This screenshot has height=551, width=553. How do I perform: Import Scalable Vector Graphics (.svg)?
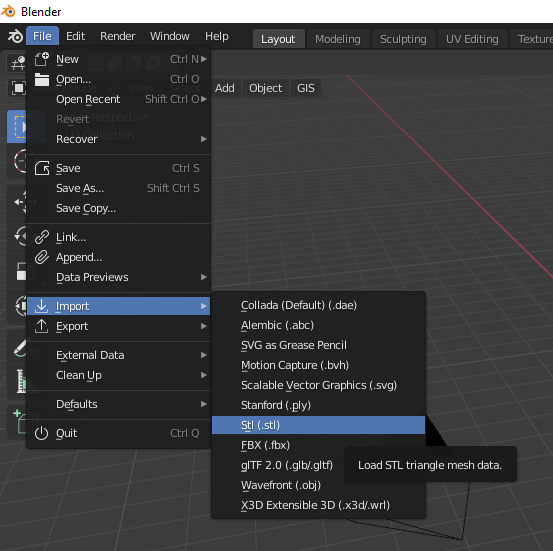318,385
